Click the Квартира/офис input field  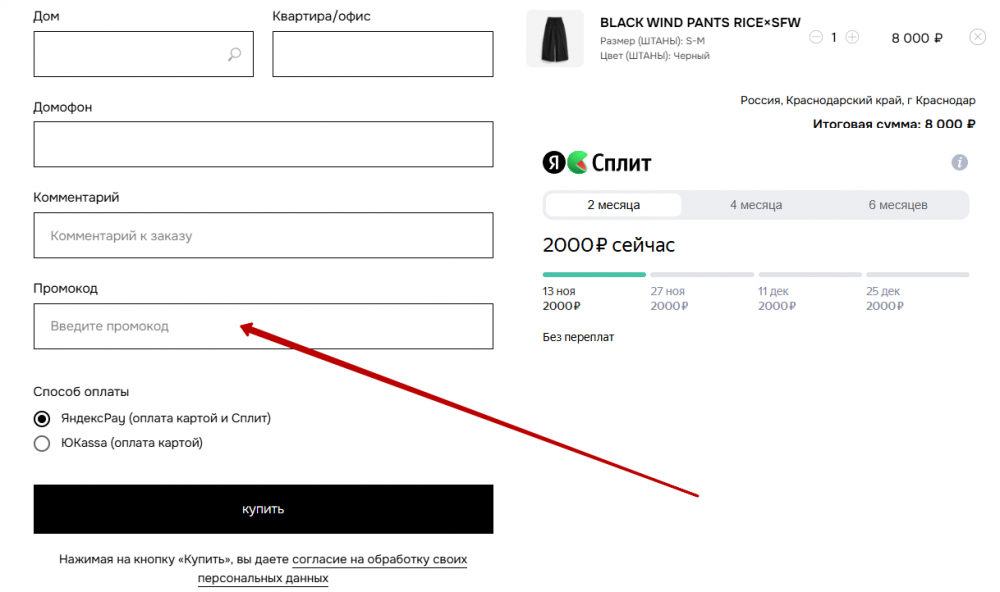(x=382, y=54)
